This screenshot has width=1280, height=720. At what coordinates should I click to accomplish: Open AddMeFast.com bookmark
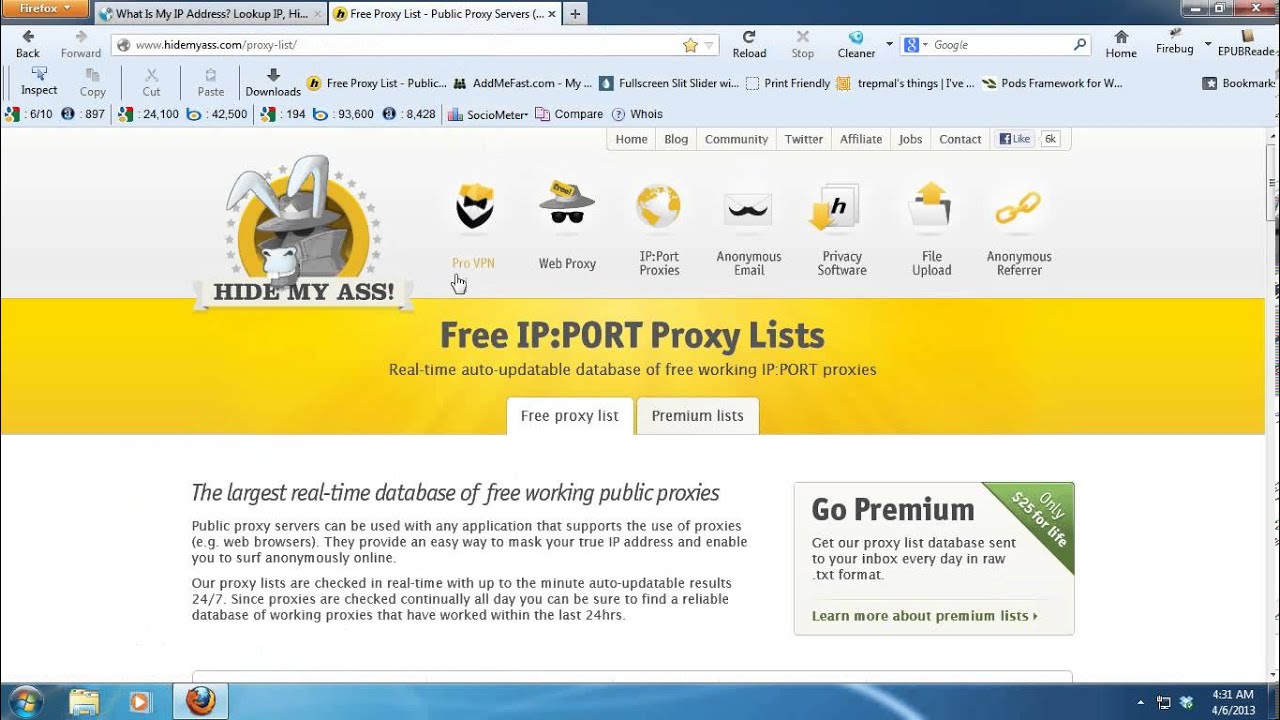coord(523,83)
